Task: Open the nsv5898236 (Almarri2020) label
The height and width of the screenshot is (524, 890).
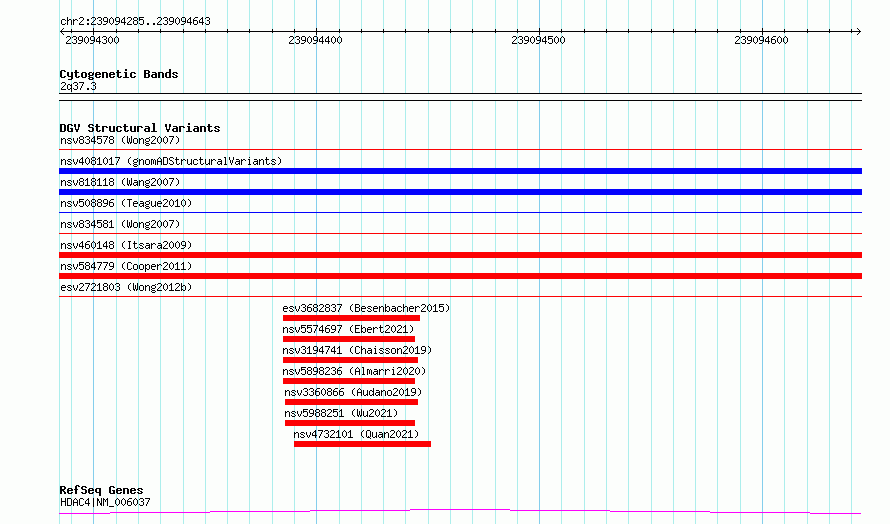Action: pos(354,371)
